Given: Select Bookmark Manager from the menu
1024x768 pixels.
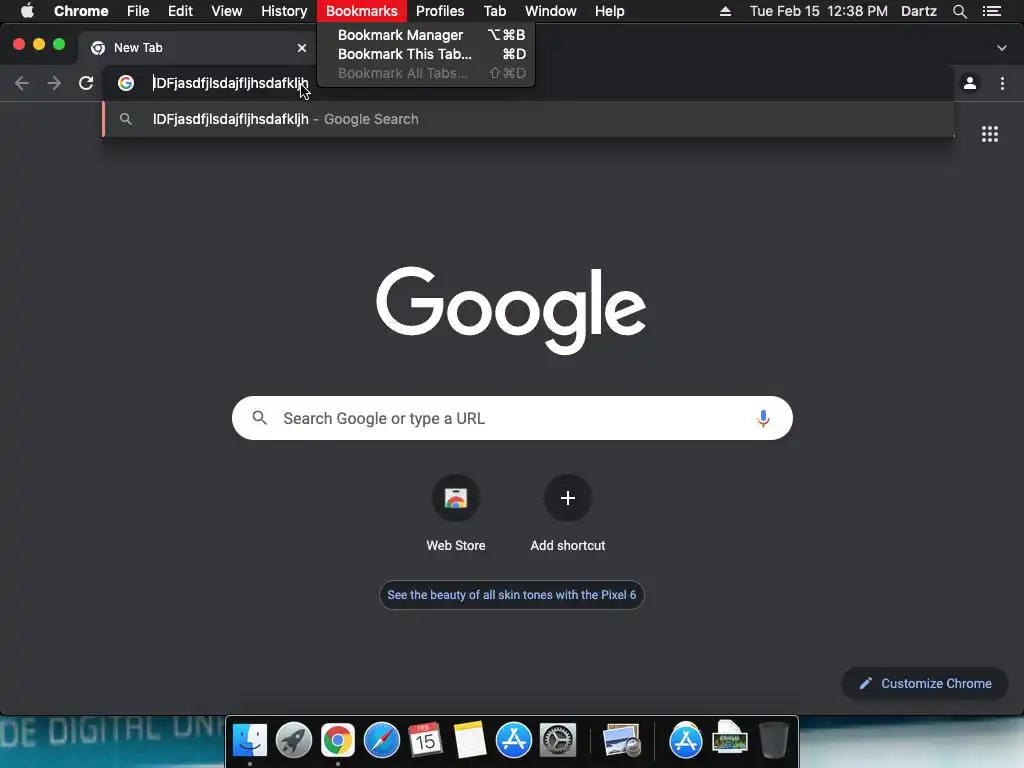Looking at the screenshot, I should tap(426, 35).
